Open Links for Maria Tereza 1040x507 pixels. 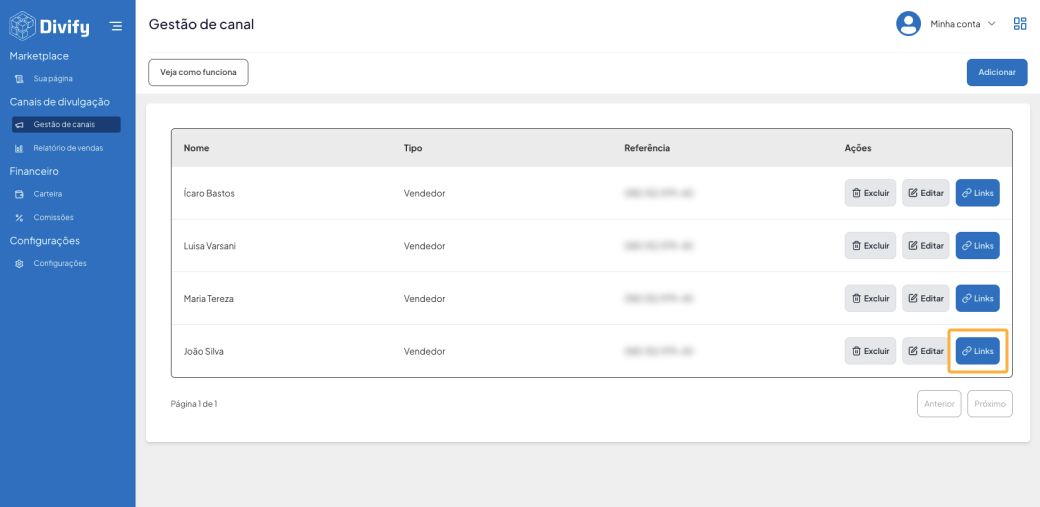[977, 298]
